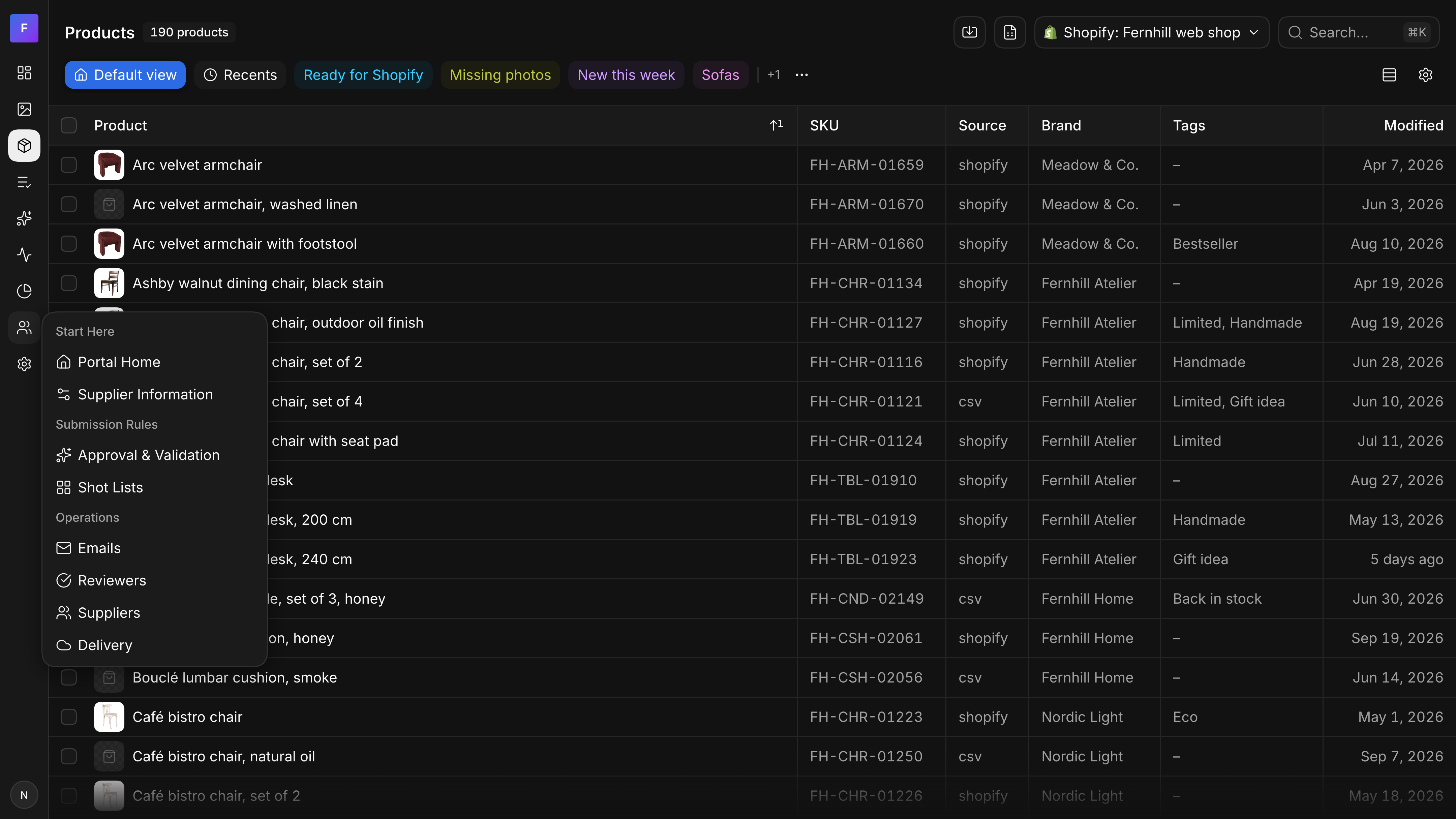Click the suppliers people sidebar icon
Image resolution: width=1456 pixels, height=819 pixels.
(x=24, y=328)
